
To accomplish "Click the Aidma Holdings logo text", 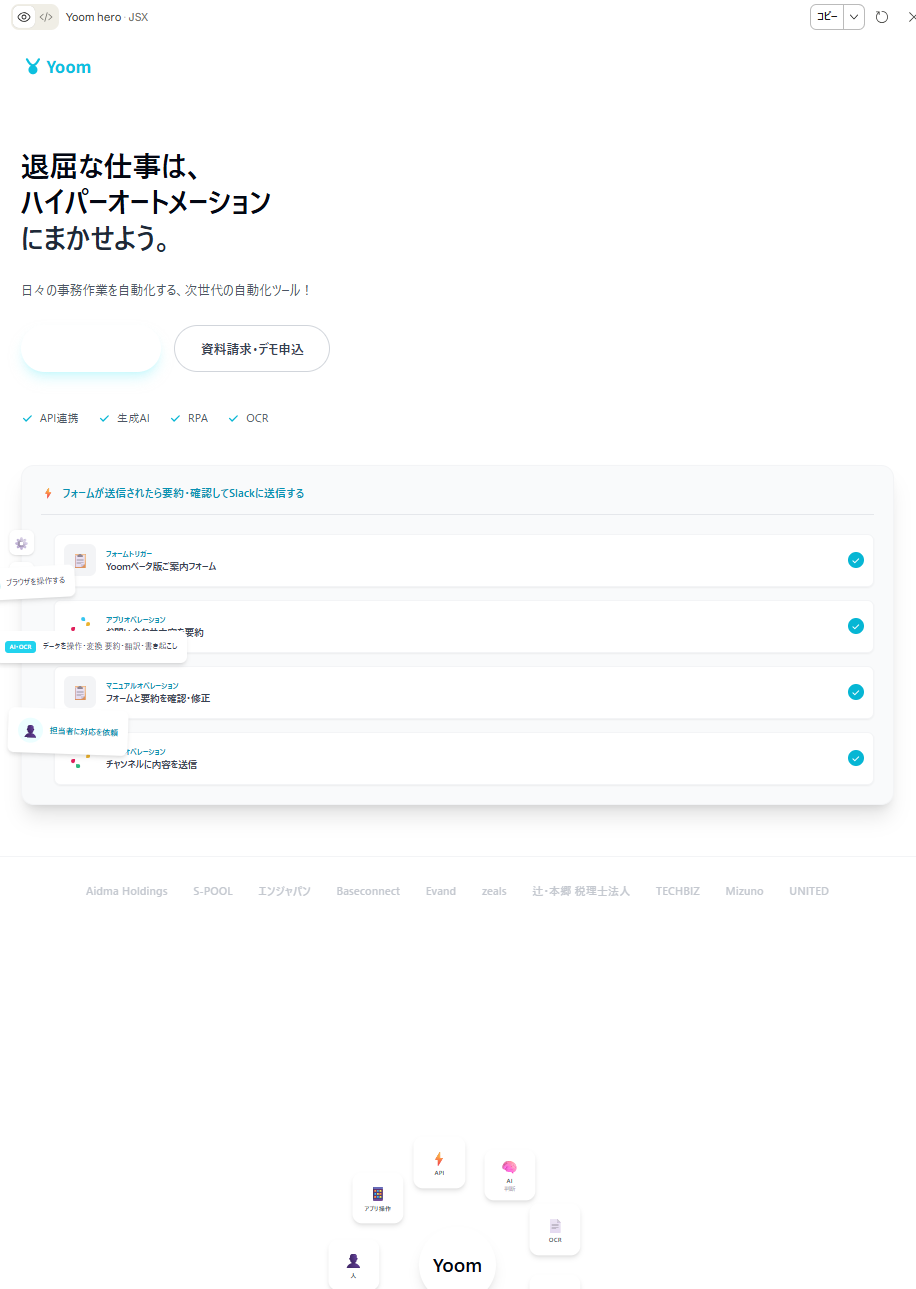I will pyautogui.click(x=127, y=891).
